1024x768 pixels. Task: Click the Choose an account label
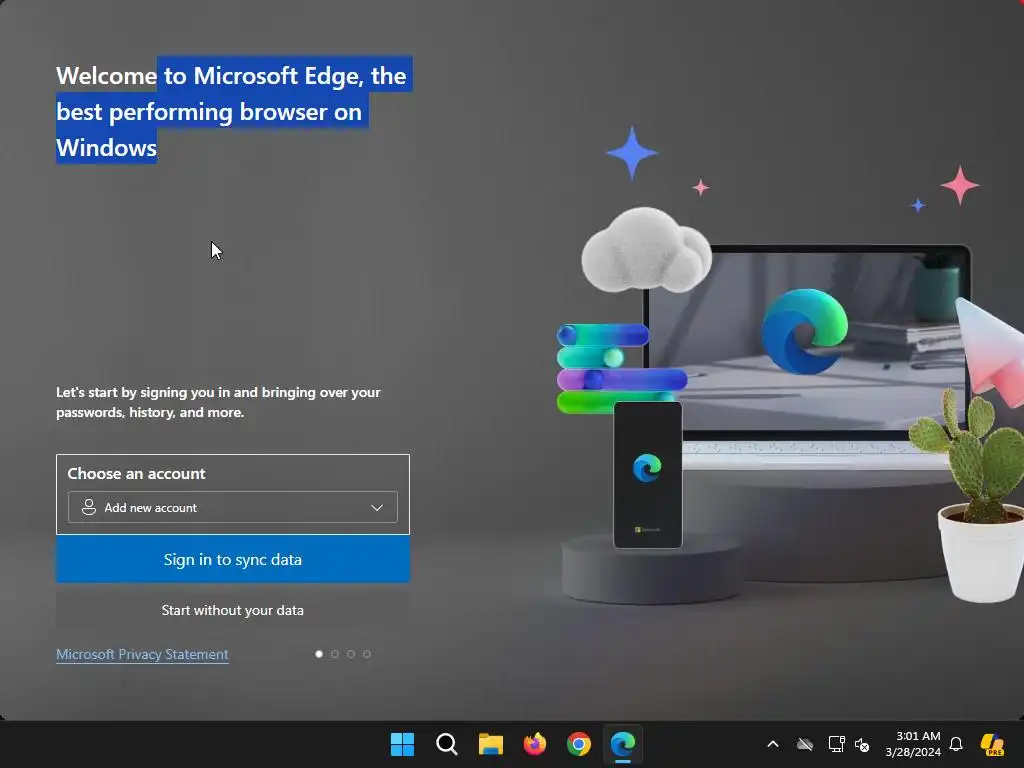pyautogui.click(x=136, y=473)
